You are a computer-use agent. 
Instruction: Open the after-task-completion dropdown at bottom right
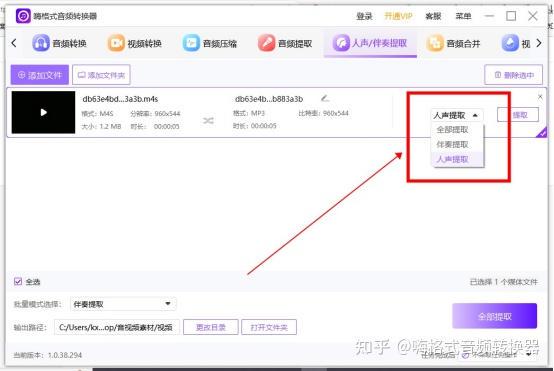coord(529,354)
